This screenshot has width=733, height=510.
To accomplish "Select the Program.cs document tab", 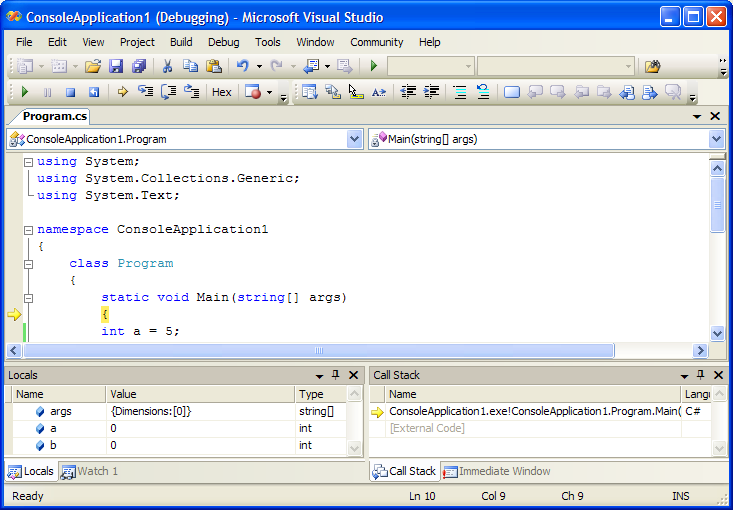I will [54, 116].
